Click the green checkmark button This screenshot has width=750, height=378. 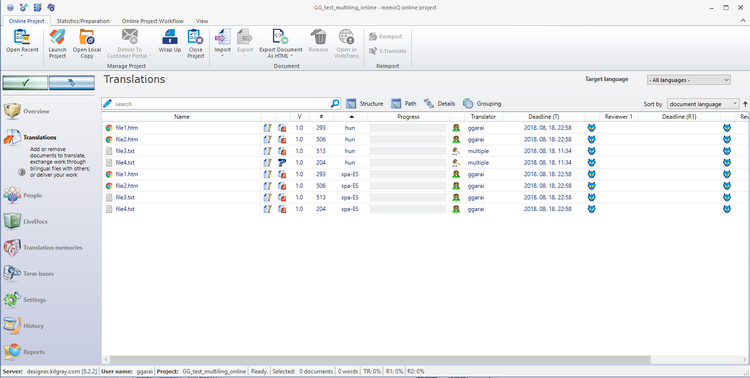pos(25,83)
